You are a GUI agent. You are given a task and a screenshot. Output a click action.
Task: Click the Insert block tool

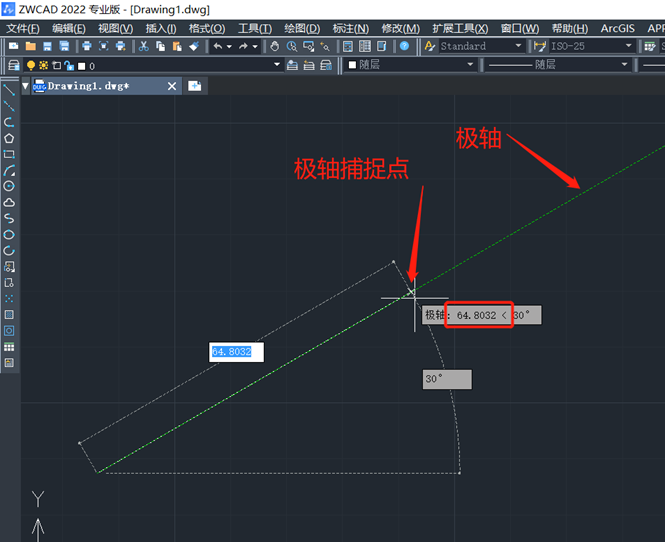pyautogui.click(x=9, y=266)
